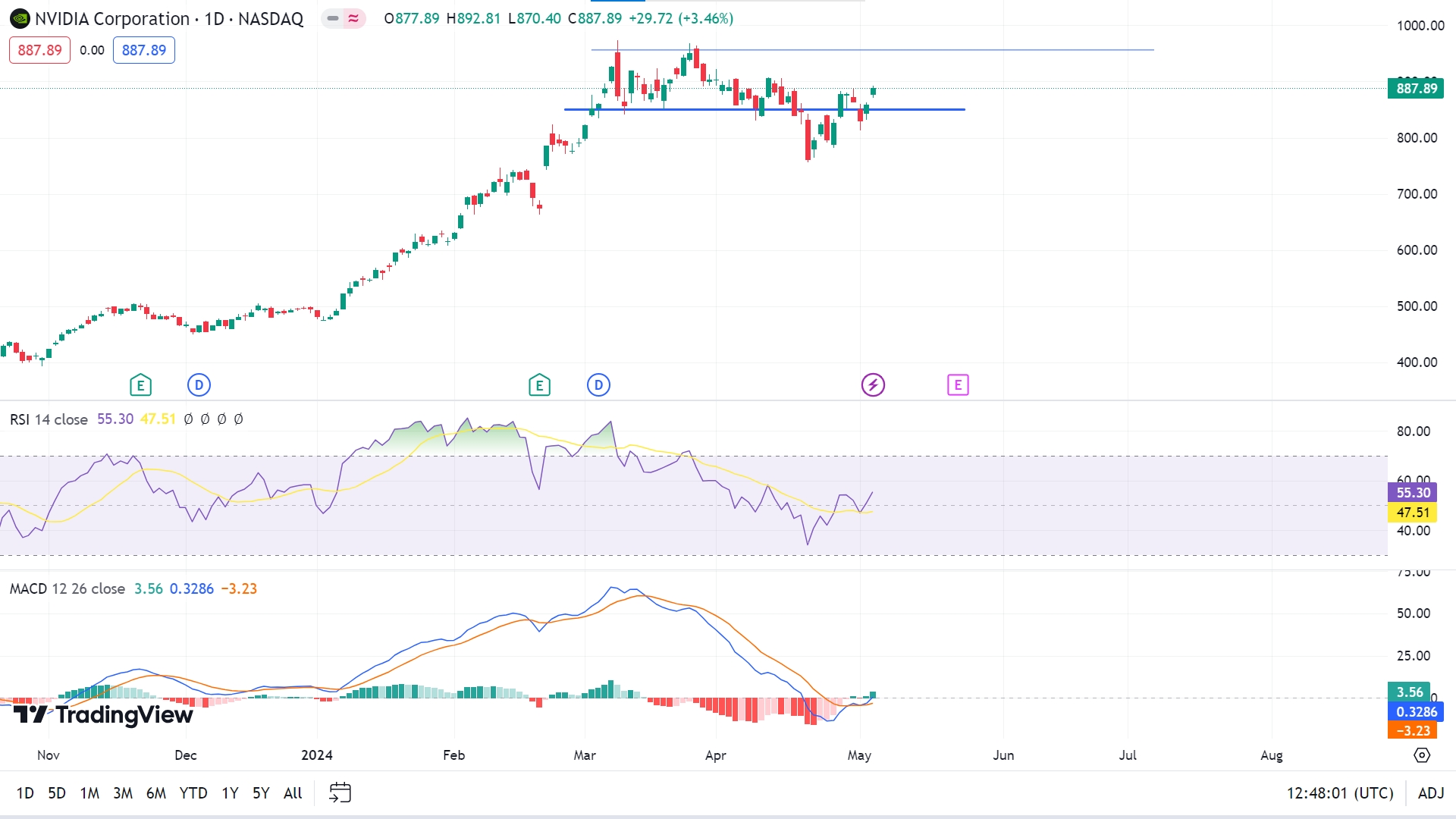The height and width of the screenshot is (819, 1456).
Task: Toggle the ADJ adjusted data button
Action: point(1430,793)
